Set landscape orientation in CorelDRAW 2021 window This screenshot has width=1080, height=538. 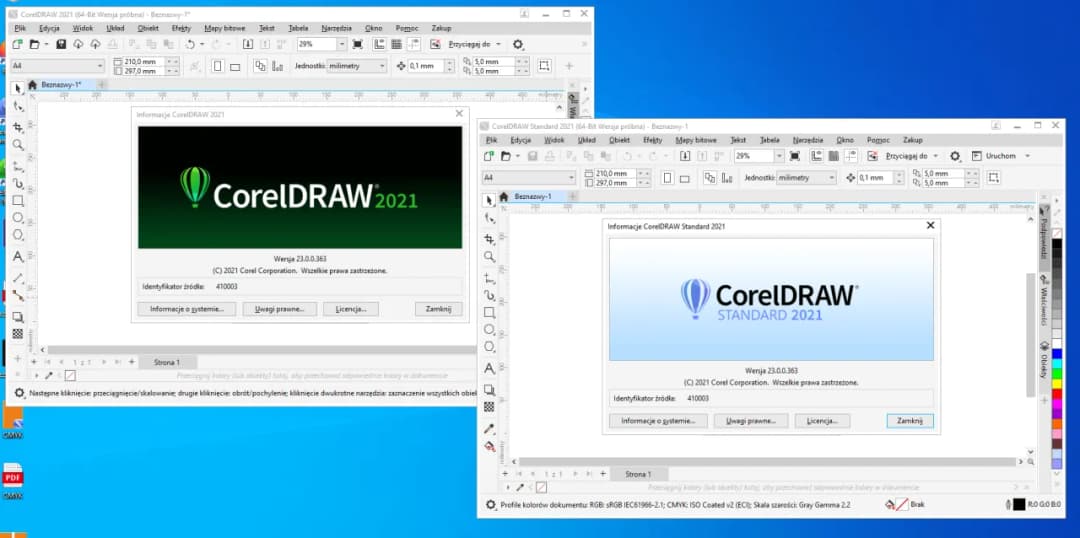click(235, 66)
